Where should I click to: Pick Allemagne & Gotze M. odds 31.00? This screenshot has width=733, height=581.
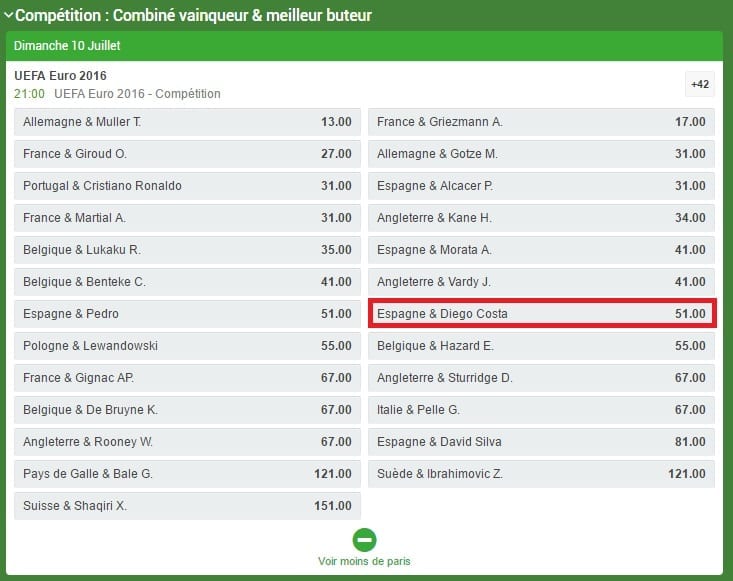click(x=541, y=154)
